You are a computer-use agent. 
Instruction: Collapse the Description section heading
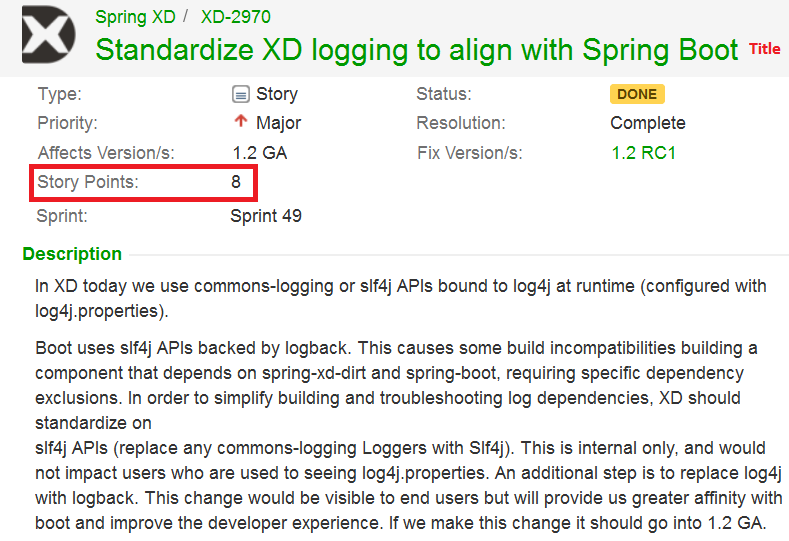point(72,254)
